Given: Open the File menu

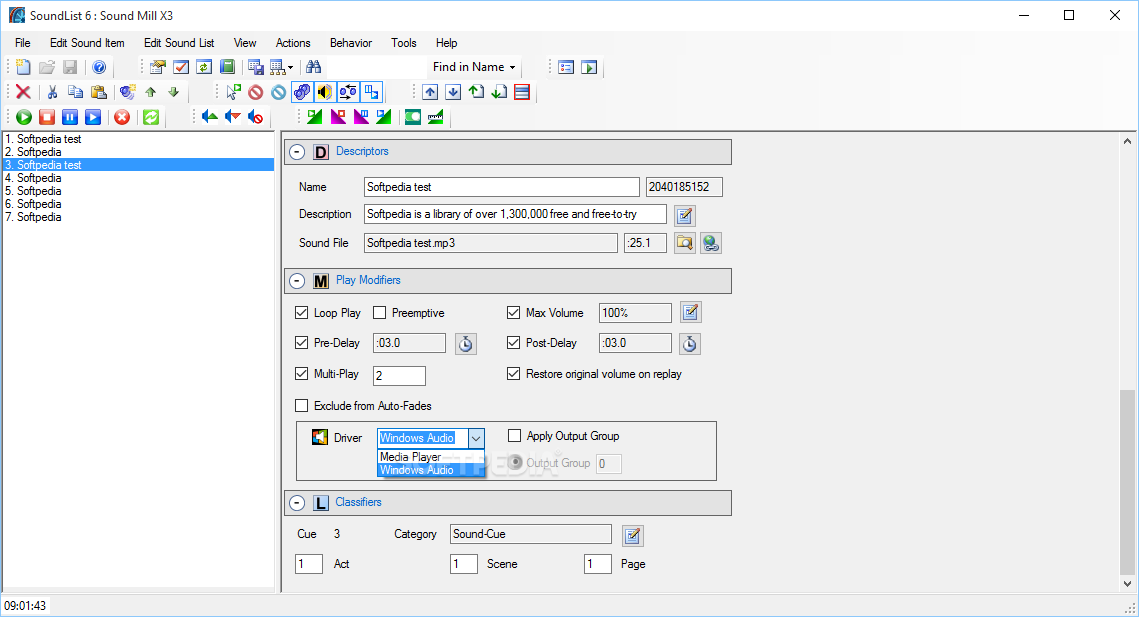Looking at the screenshot, I should click(23, 43).
